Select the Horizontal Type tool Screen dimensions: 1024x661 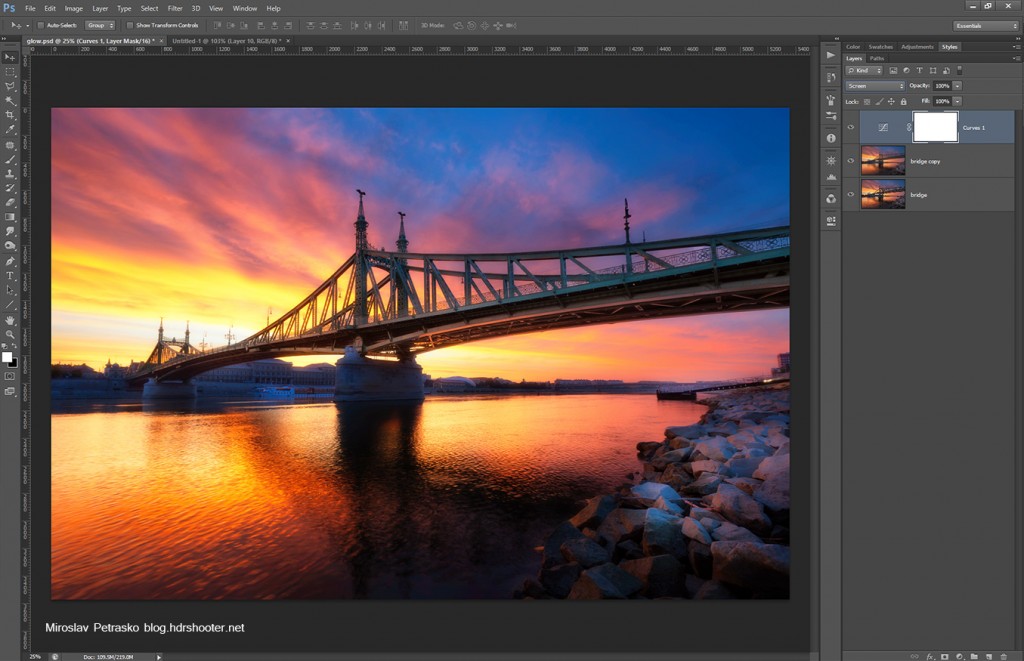[x=10, y=275]
